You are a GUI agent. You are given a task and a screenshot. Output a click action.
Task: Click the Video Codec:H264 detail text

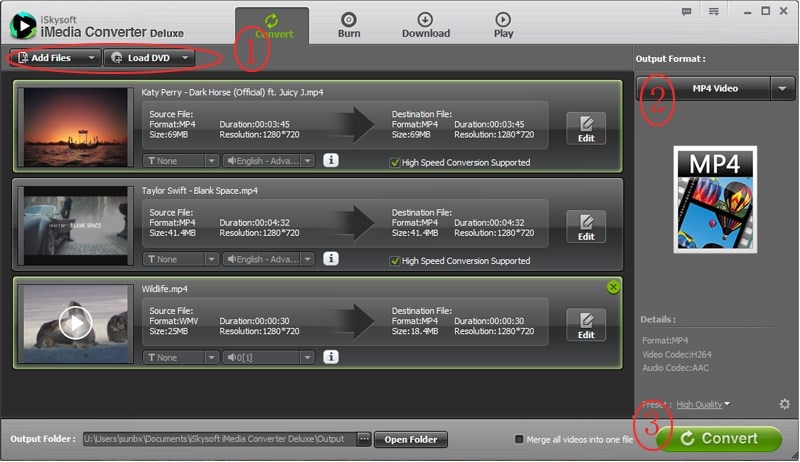pyautogui.click(x=677, y=354)
